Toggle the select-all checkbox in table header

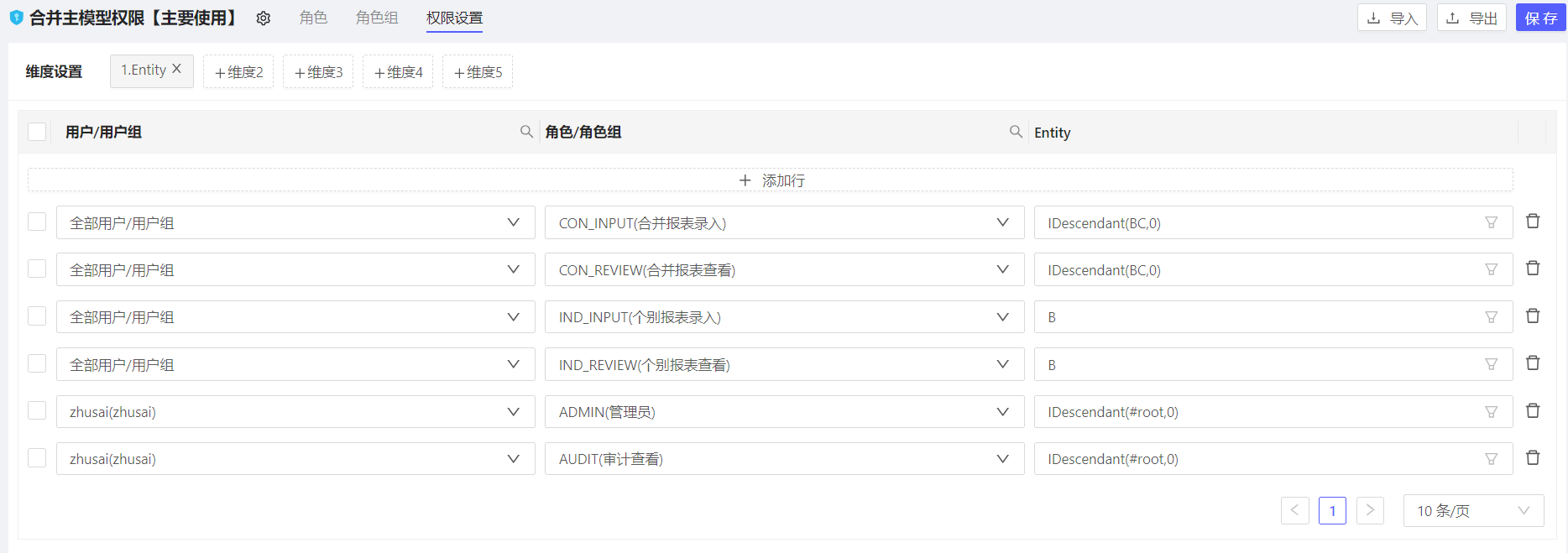[x=37, y=132]
